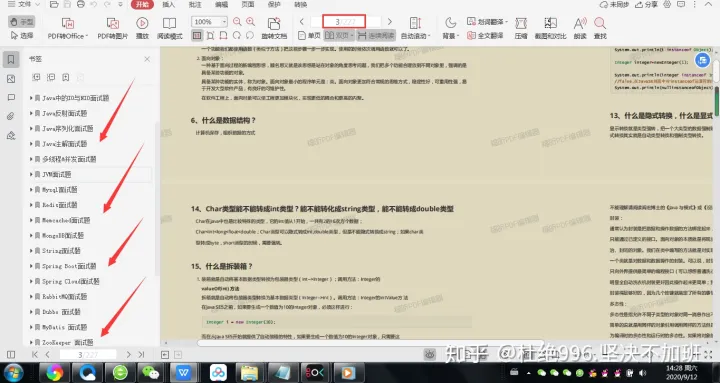Switch to the 开始 tab
This screenshot has height=383, width=720.
pos(142,5)
